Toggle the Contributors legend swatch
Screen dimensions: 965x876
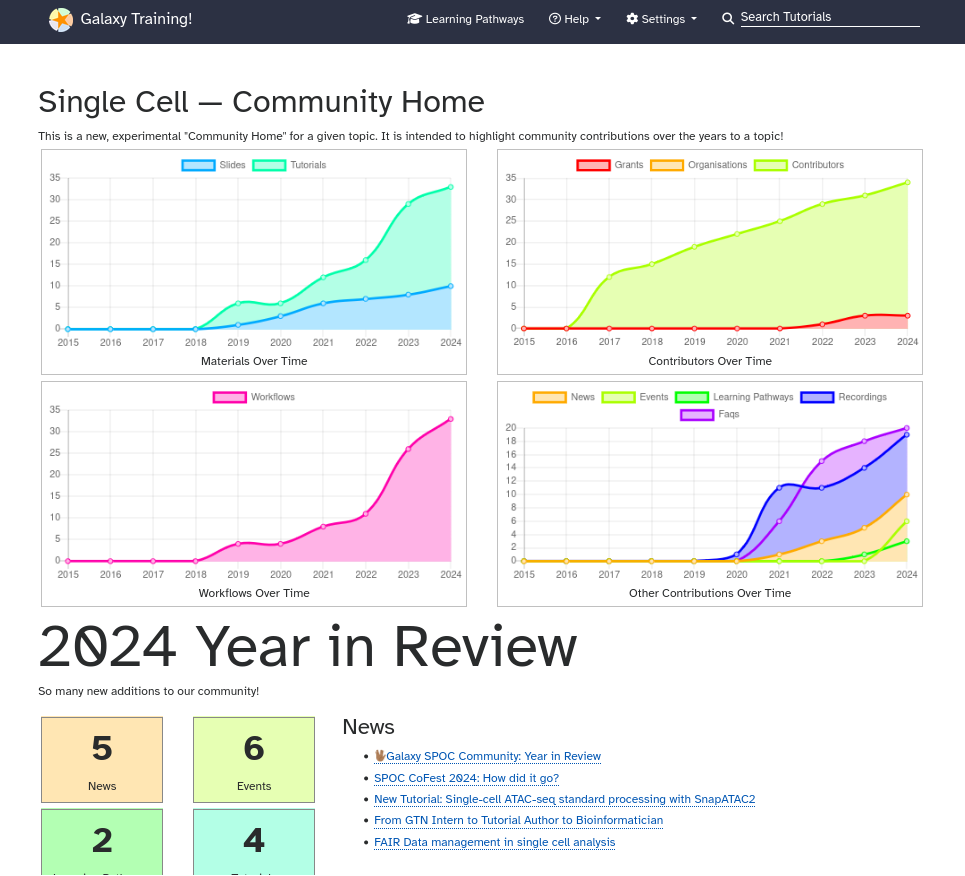771,165
